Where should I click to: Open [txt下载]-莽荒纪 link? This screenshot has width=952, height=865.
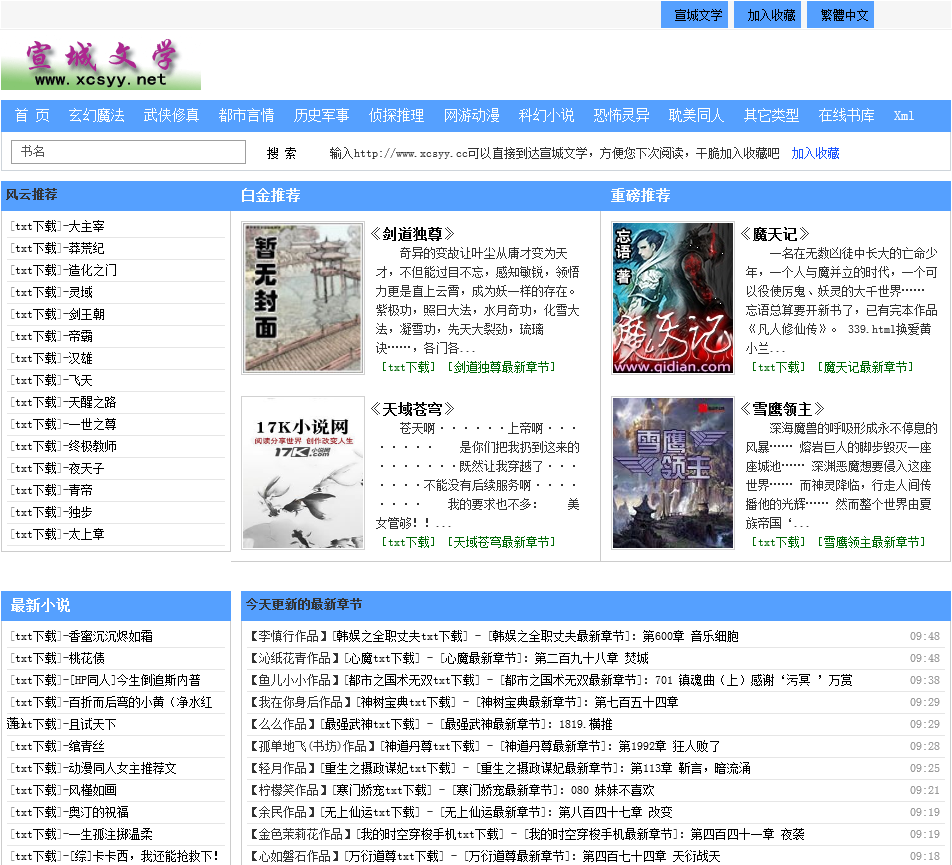(57, 248)
